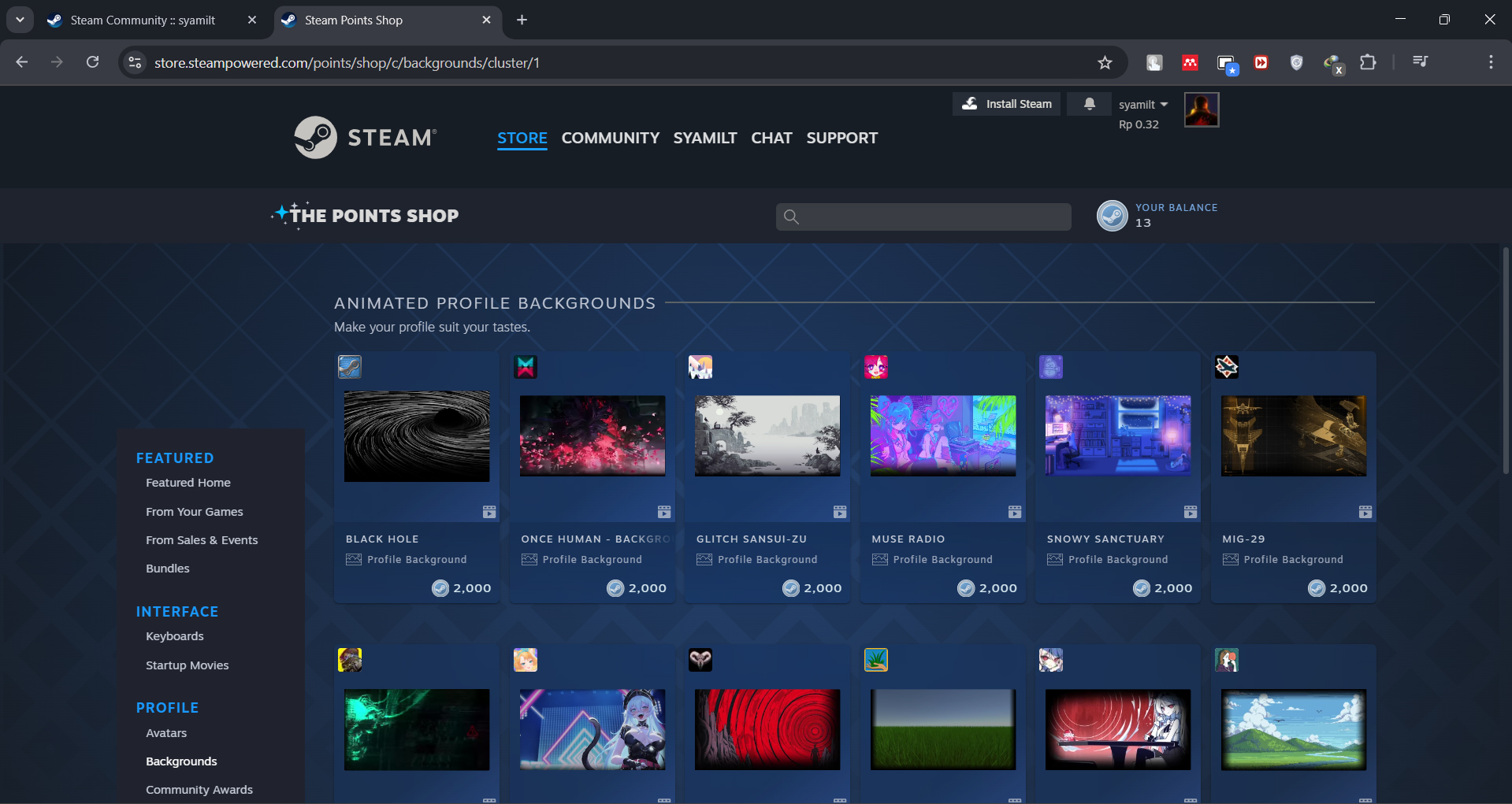View site information icon in address bar
This screenshot has height=804, width=1512.
pos(136,62)
